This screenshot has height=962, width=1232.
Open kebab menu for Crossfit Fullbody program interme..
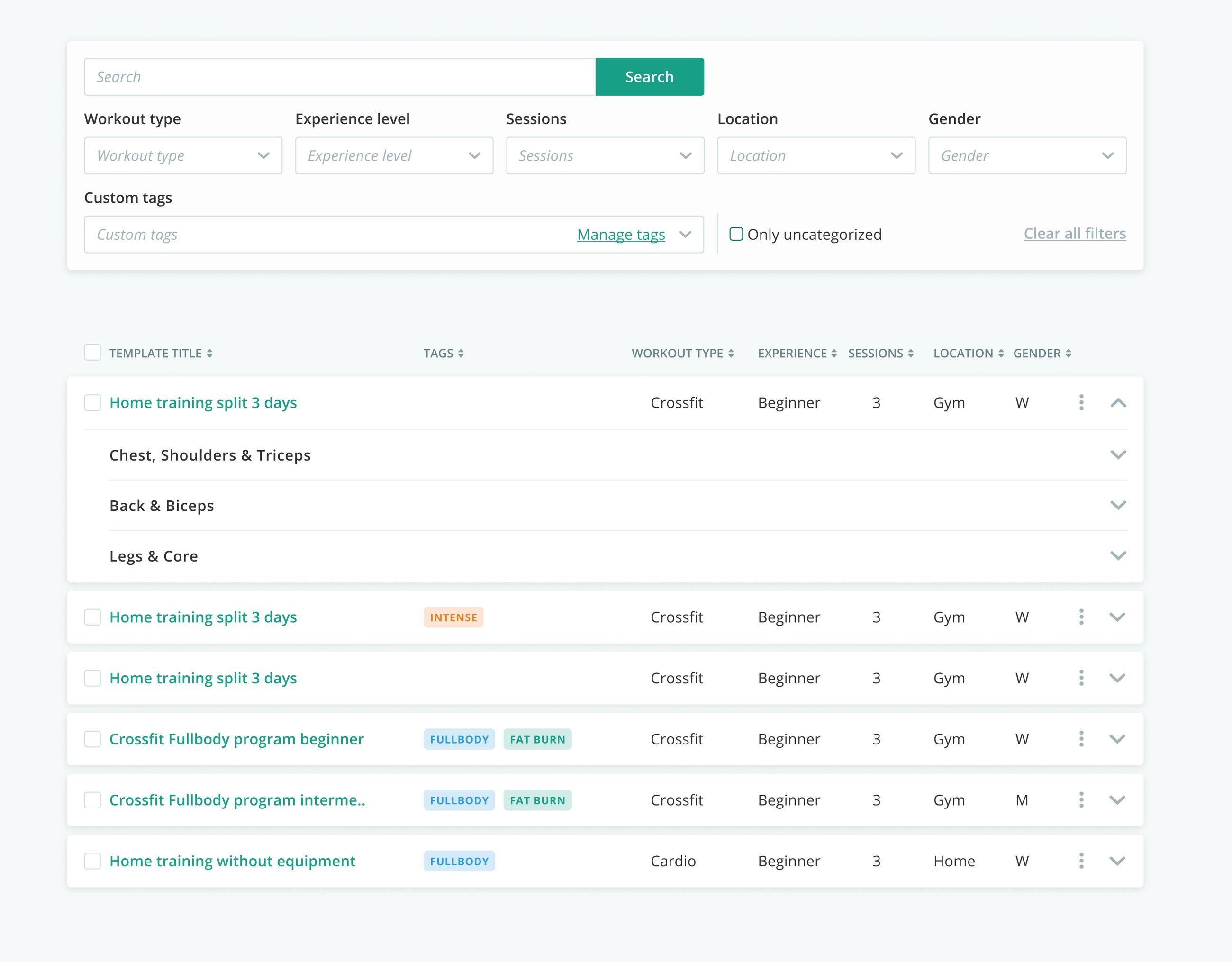[1081, 799]
